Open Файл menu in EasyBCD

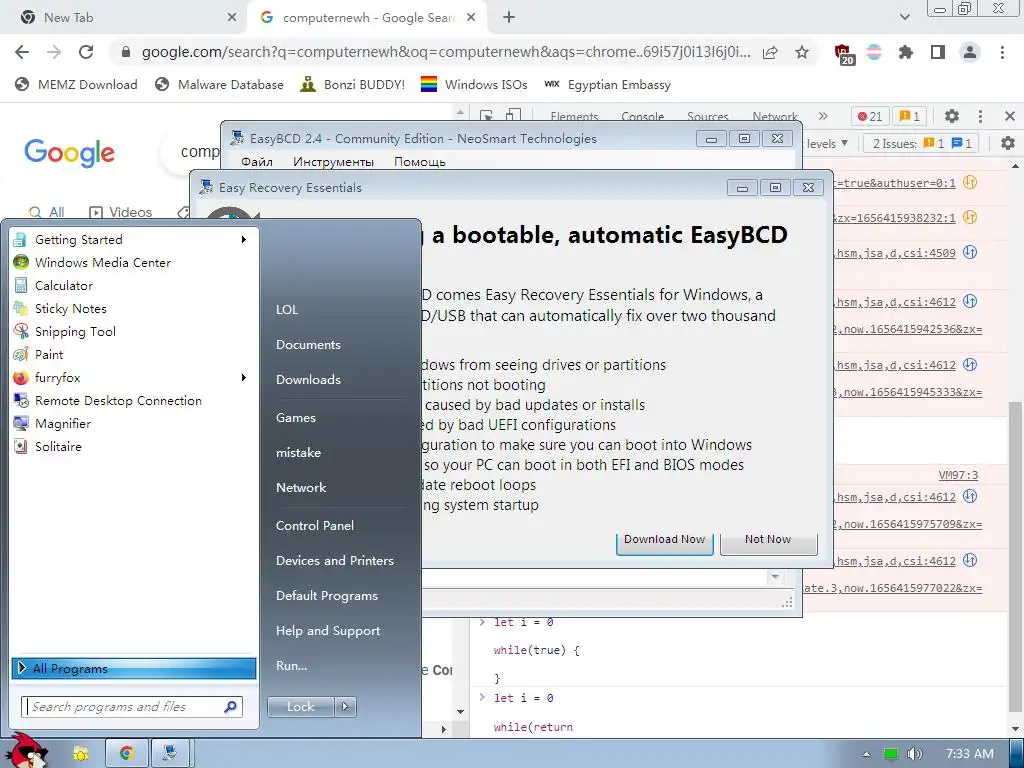(x=257, y=162)
